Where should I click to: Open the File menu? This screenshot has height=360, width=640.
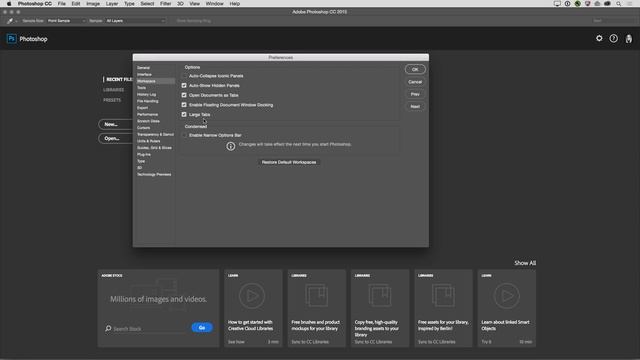click(x=62, y=4)
